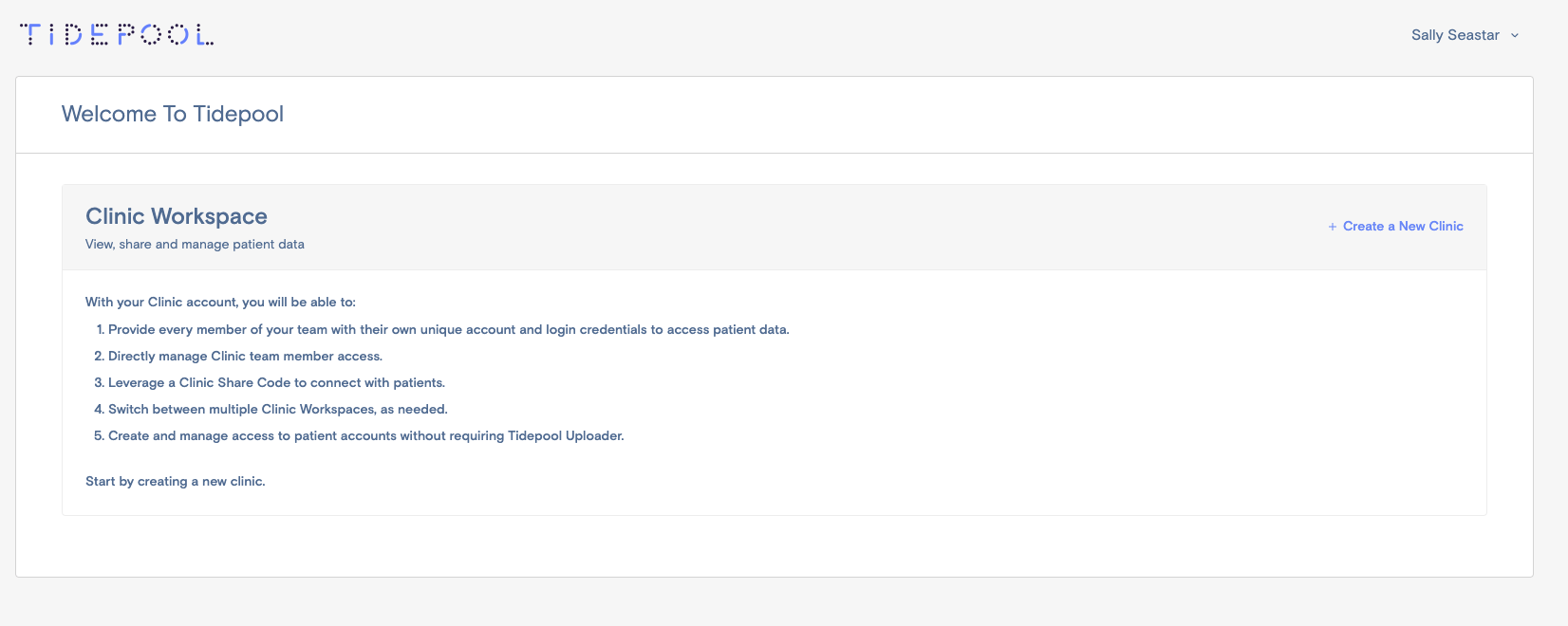Viewport: 1568px width, 626px height.
Task: Click 'Switch between multiple Clinic Workspaces' item
Action: tap(271, 410)
